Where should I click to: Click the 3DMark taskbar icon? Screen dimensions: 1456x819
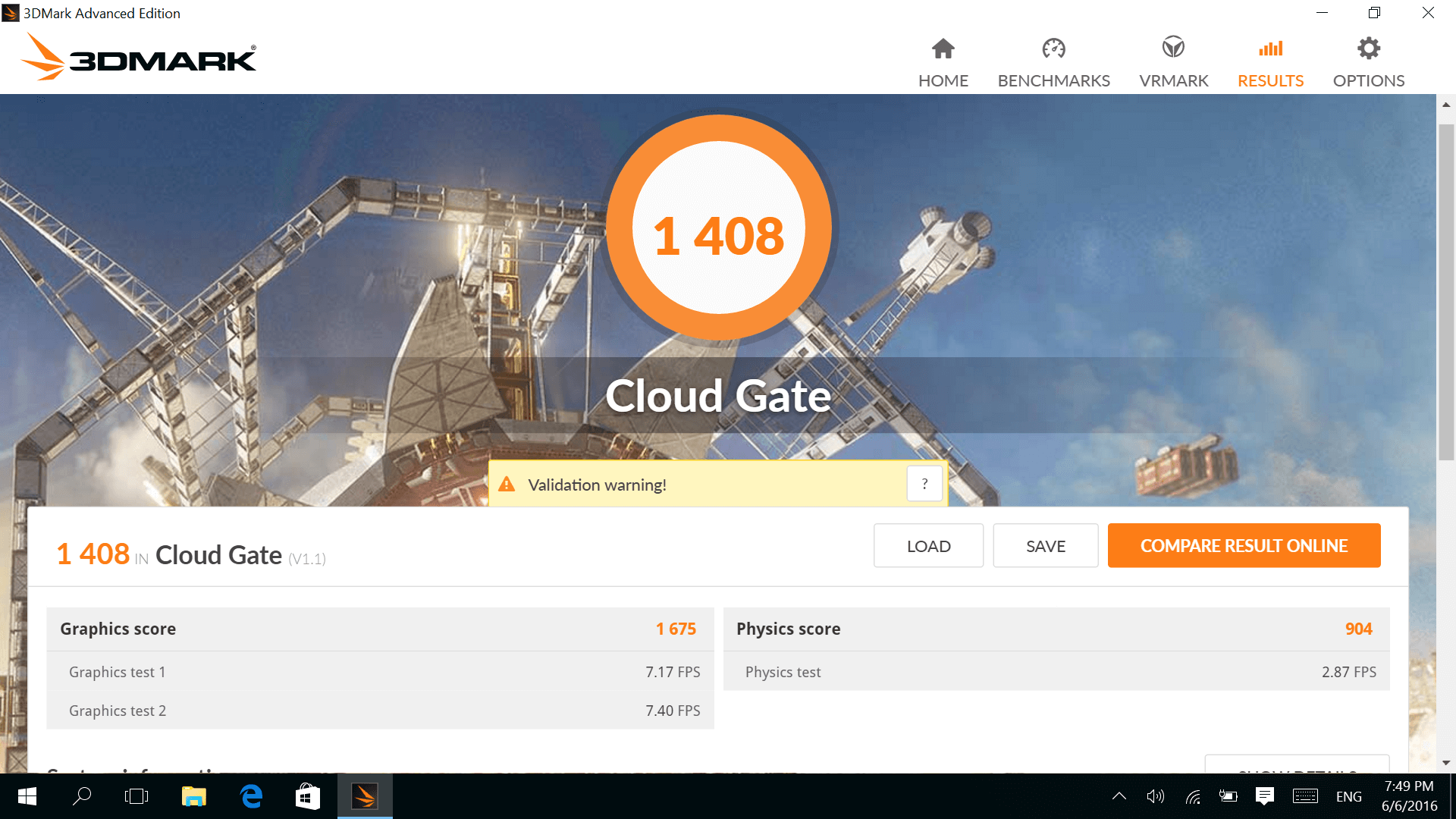click(x=365, y=796)
